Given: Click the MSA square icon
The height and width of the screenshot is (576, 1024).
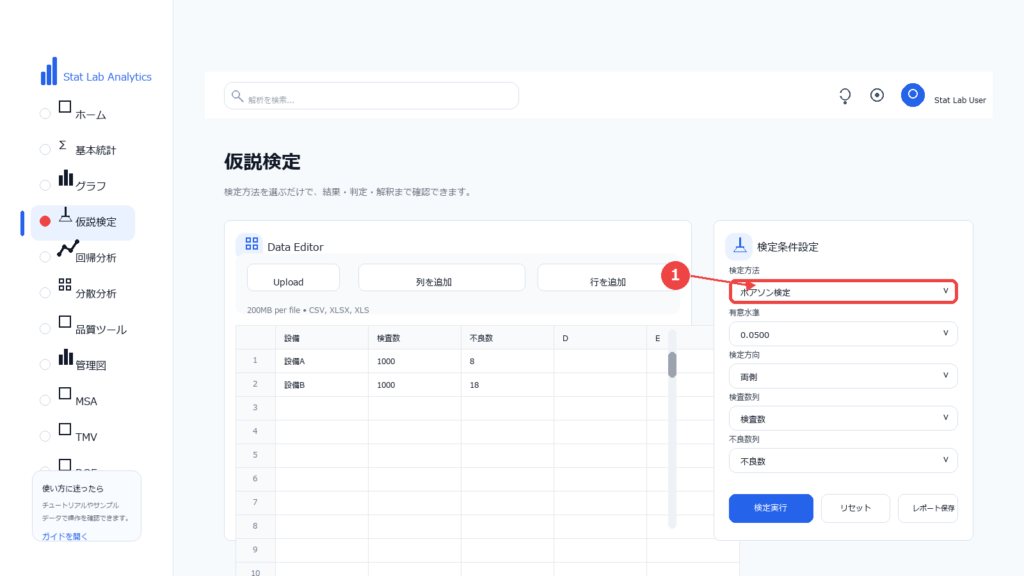Looking at the screenshot, I should point(65,393).
